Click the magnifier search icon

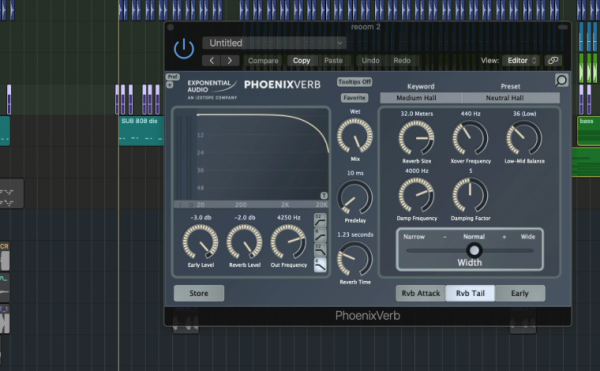(x=561, y=80)
